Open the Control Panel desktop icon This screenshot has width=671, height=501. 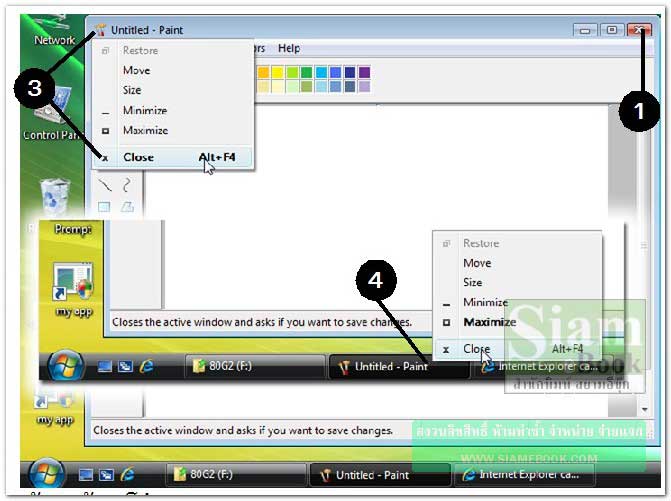click(x=52, y=113)
